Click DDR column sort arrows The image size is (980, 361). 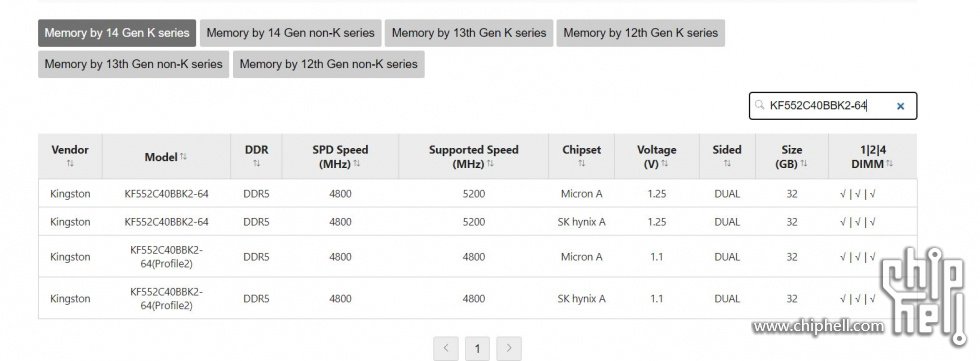pos(256,164)
